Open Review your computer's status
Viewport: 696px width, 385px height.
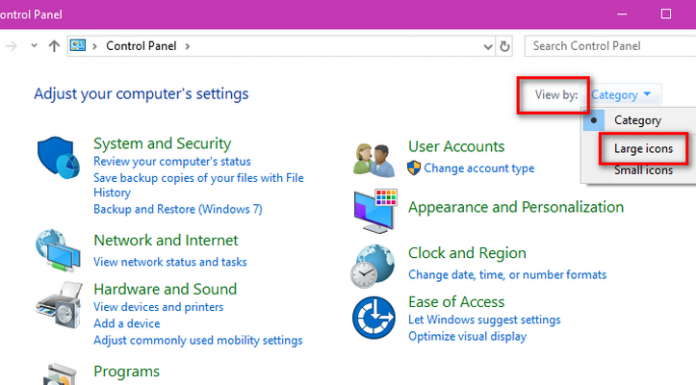coord(172,161)
